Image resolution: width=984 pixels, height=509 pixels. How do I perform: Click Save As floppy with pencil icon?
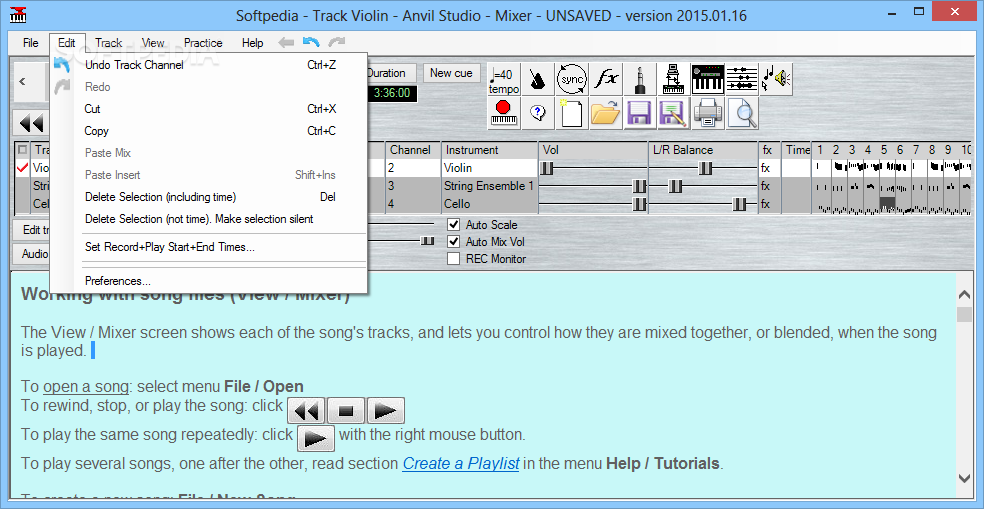[x=673, y=113]
